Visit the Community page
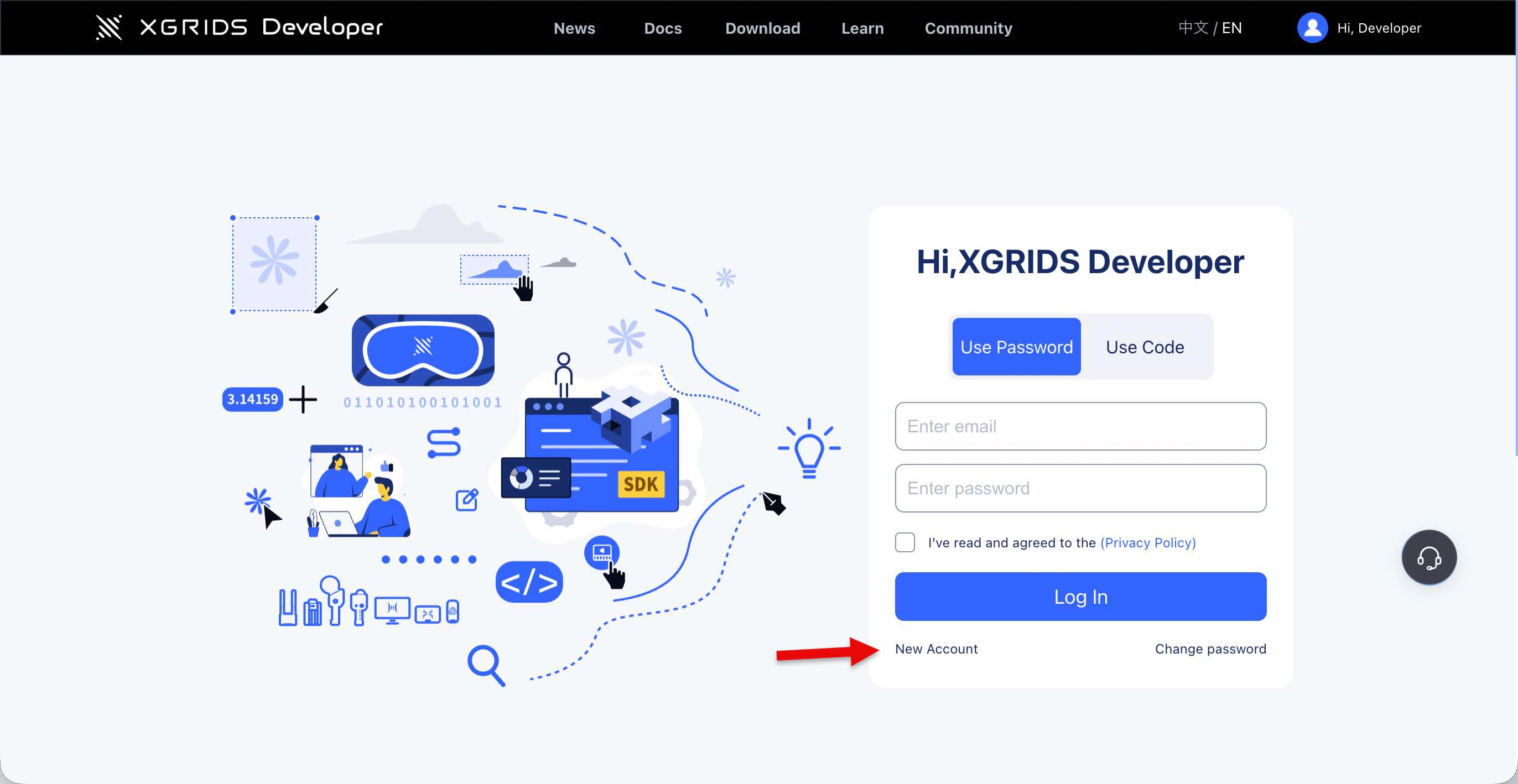This screenshot has height=784, width=1518. (968, 28)
